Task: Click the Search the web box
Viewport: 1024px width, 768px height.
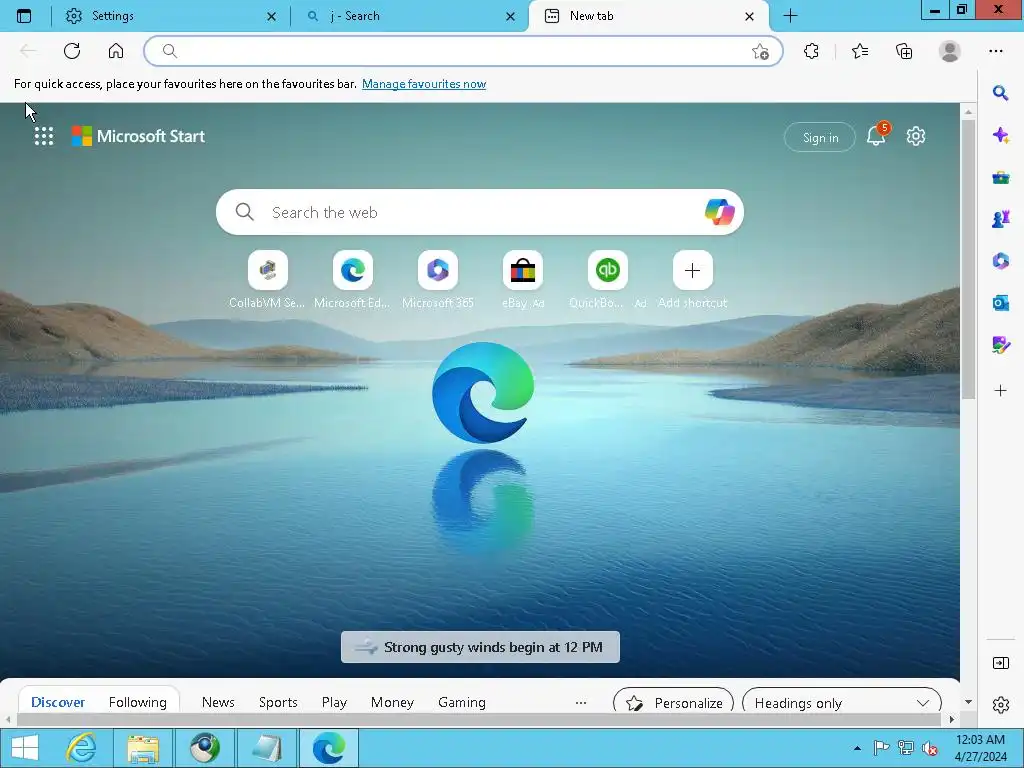Action: pyautogui.click(x=480, y=212)
